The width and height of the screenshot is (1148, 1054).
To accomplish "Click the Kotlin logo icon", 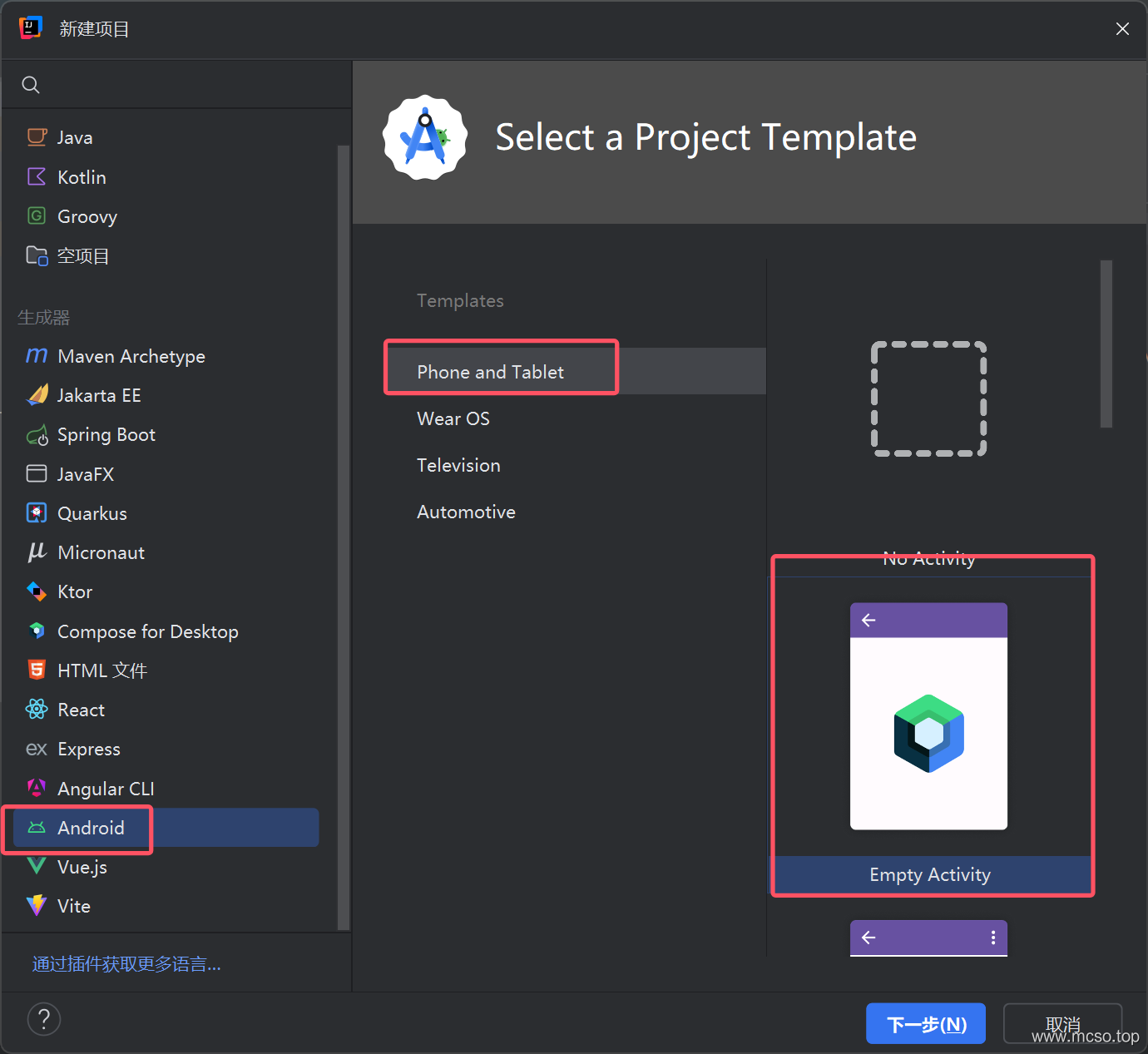I will coord(37,176).
